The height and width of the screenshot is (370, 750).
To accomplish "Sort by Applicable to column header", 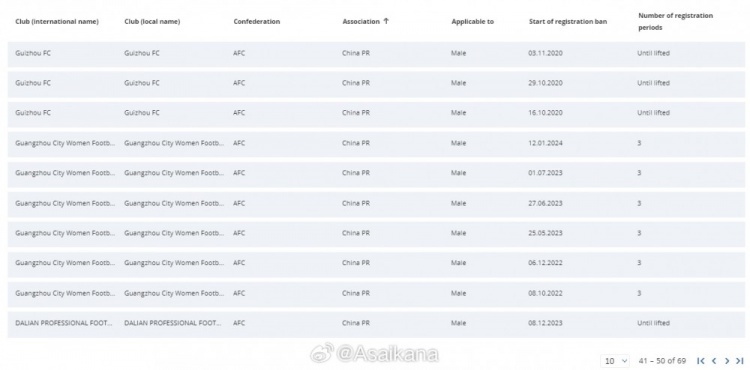I will tap(473, 22).
